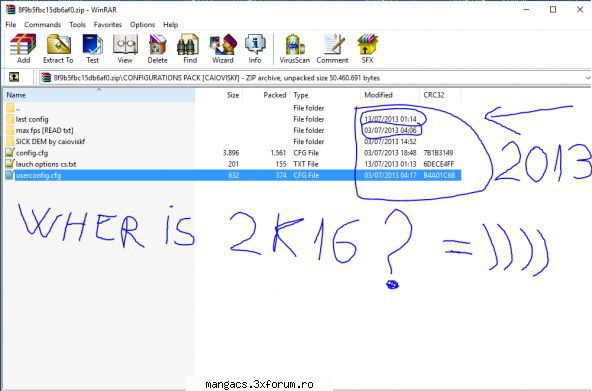Image resolution: width=592 pixels, height=391 pixels.
Task: Go up one level with the arrow button
Action: click(x=14, y=77)
